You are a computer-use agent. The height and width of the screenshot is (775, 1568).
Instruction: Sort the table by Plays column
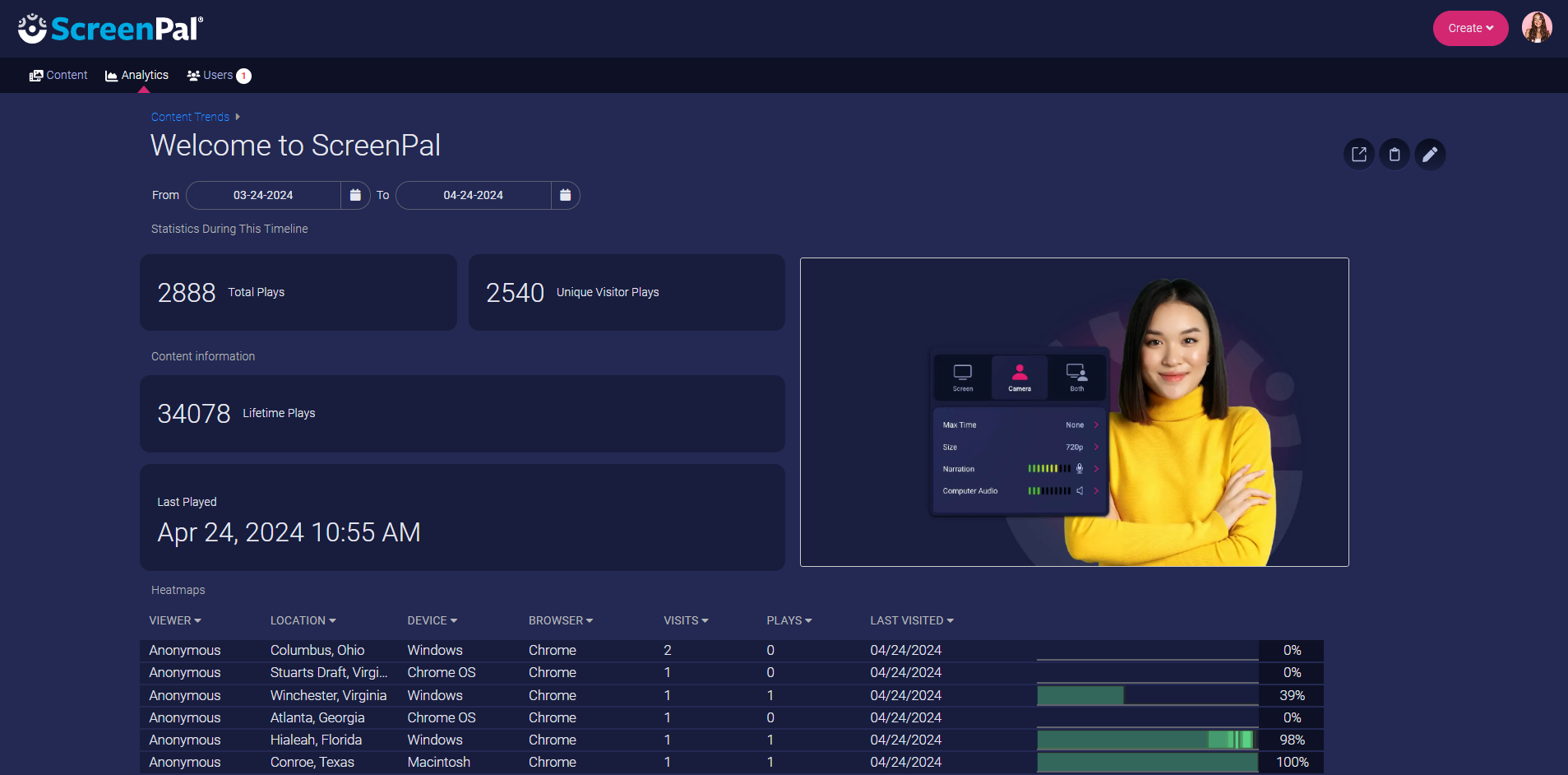(x=789, y=620)
